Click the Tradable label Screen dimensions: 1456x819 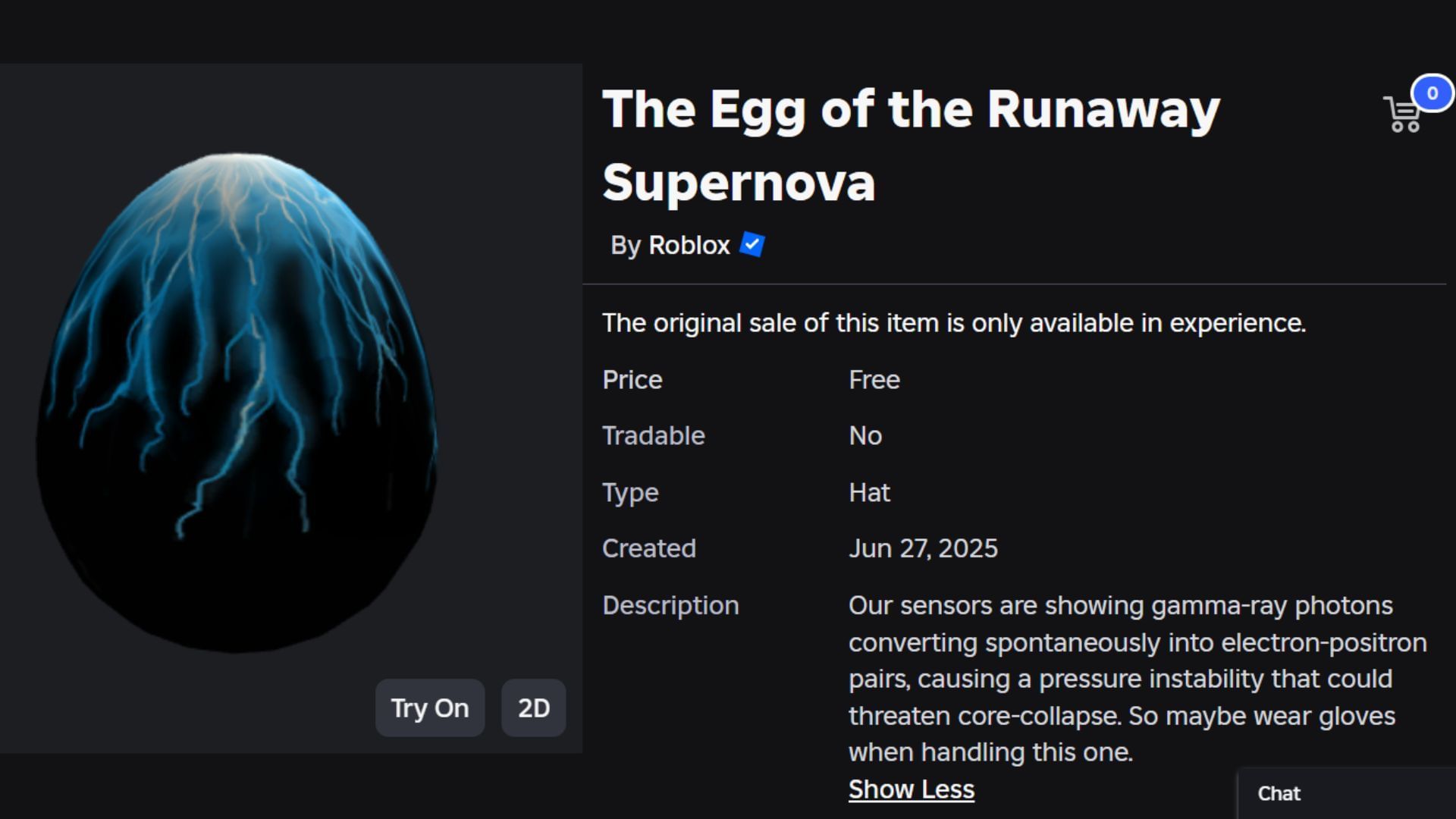click(x=653, y=435)
